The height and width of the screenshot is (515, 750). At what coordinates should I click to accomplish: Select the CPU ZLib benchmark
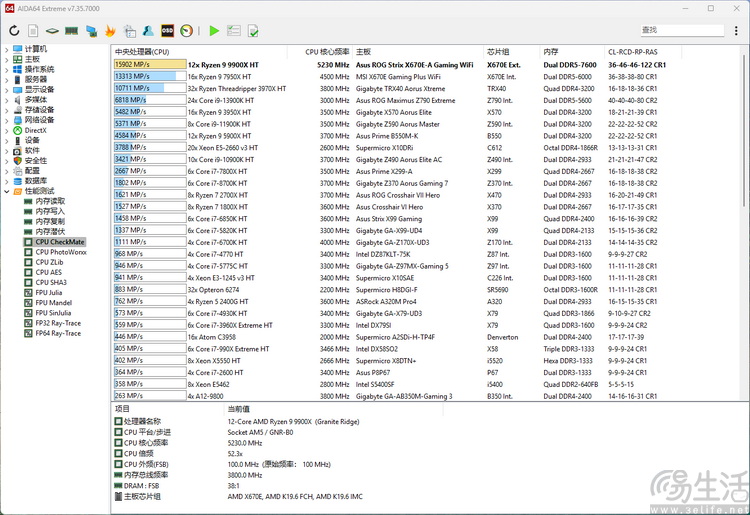pos(49,262)
